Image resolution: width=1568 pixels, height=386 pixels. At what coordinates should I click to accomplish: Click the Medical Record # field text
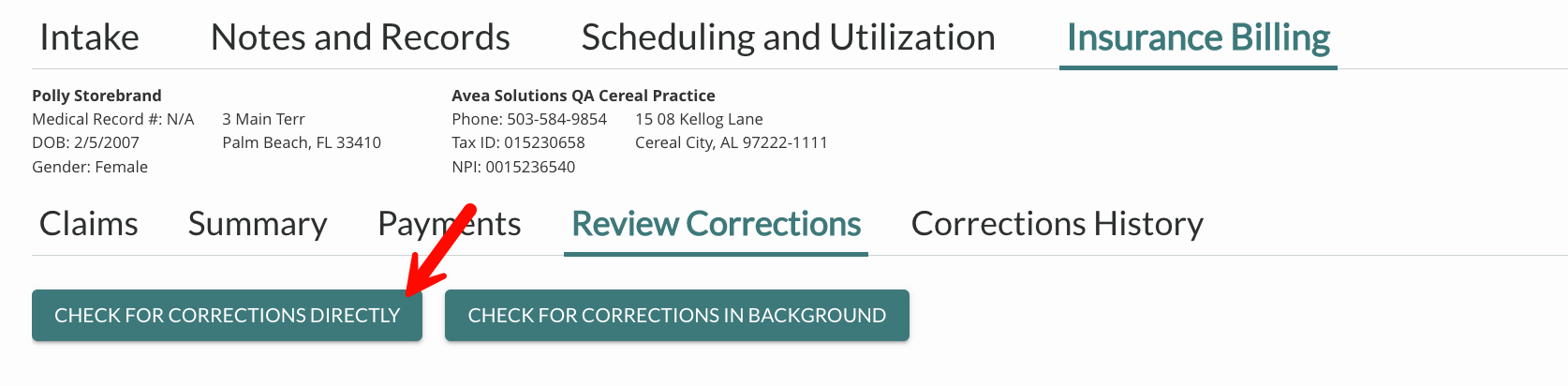pyautogui.click(x=113, y=119)
